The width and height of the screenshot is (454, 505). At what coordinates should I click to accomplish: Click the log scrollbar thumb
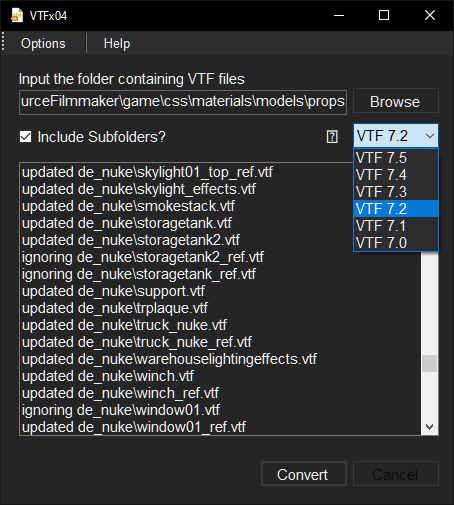tap(429, 363)
